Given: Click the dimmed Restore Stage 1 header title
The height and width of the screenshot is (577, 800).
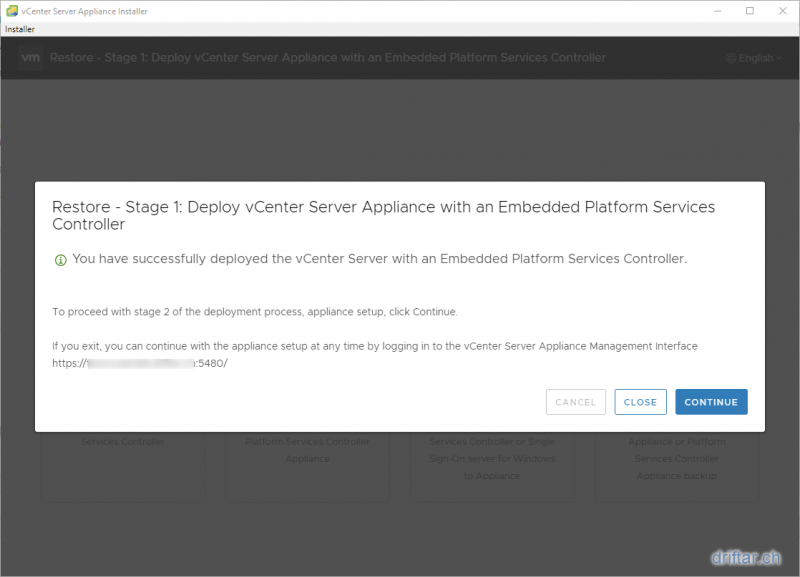Looking at the screenshot, I should [x=327, y=58].
